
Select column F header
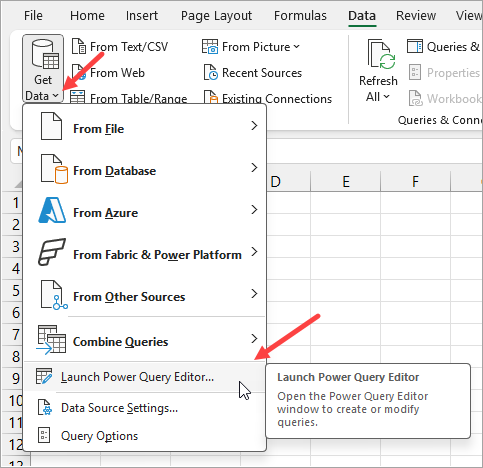[x=415, y=182]
